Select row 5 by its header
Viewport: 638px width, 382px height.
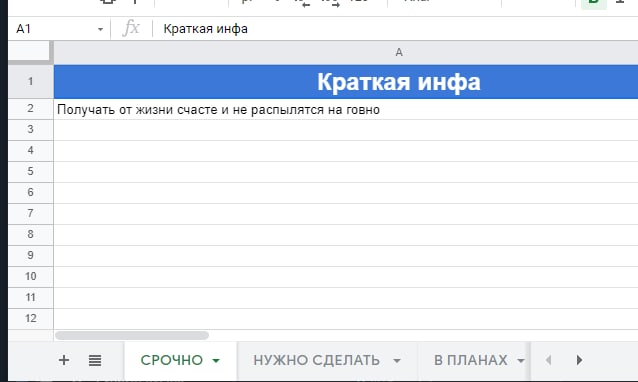31,172
